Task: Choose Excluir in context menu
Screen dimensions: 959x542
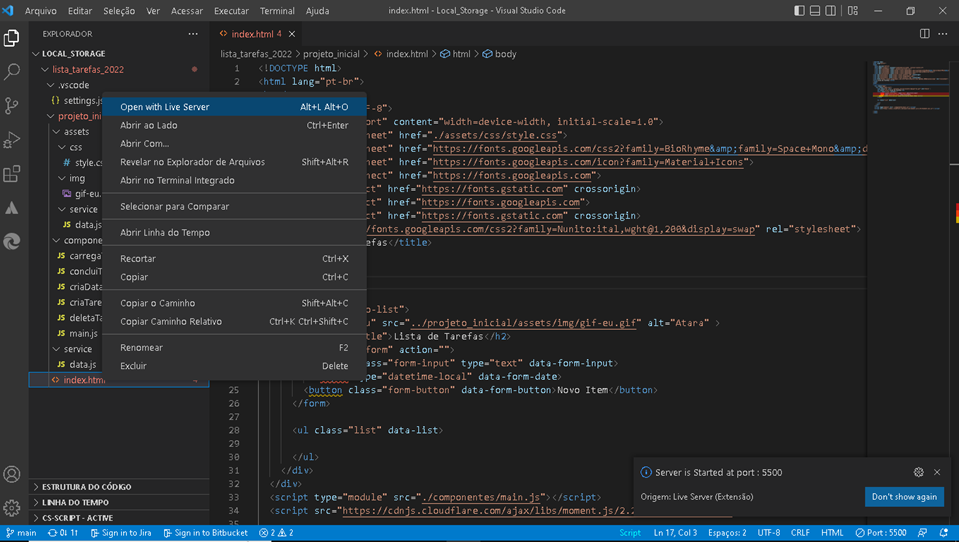Action: point(234,366)
